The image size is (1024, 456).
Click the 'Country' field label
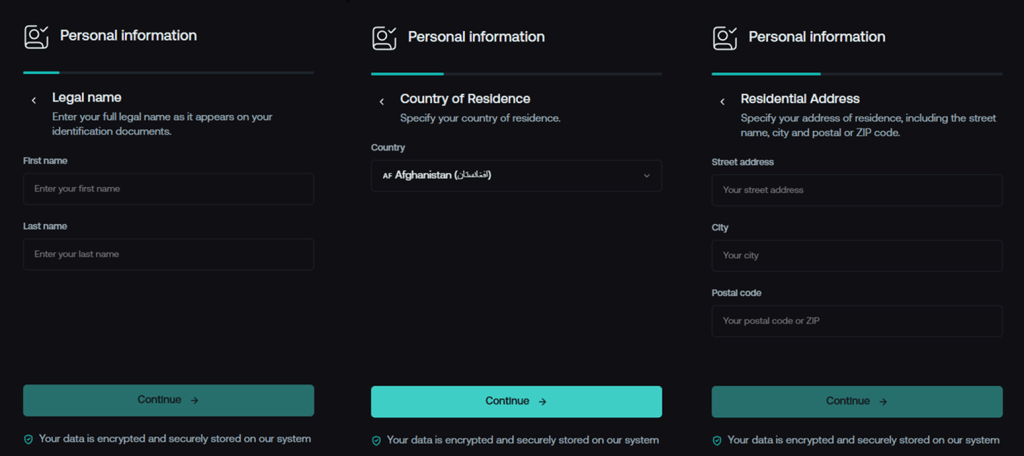388,148
